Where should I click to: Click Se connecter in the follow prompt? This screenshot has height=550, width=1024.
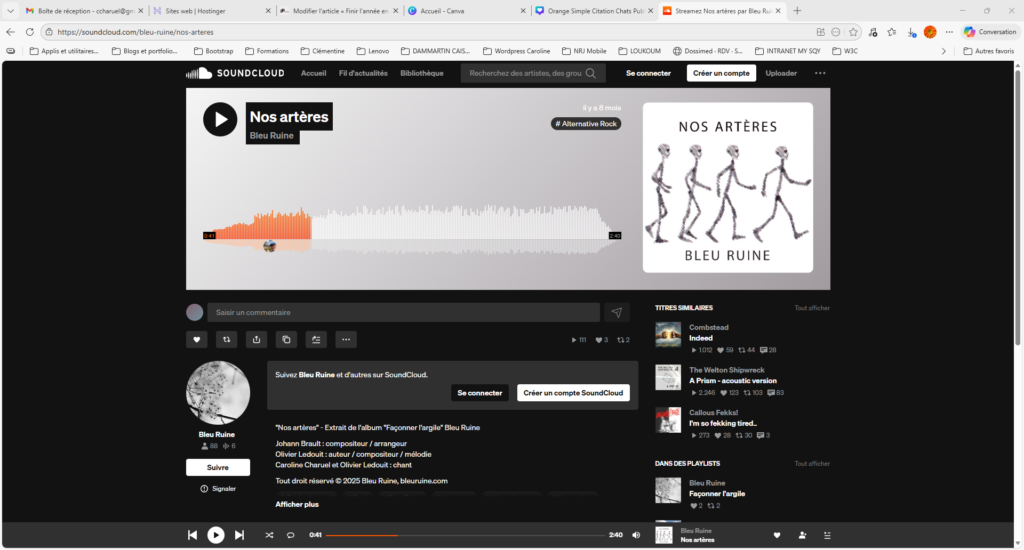479,393
